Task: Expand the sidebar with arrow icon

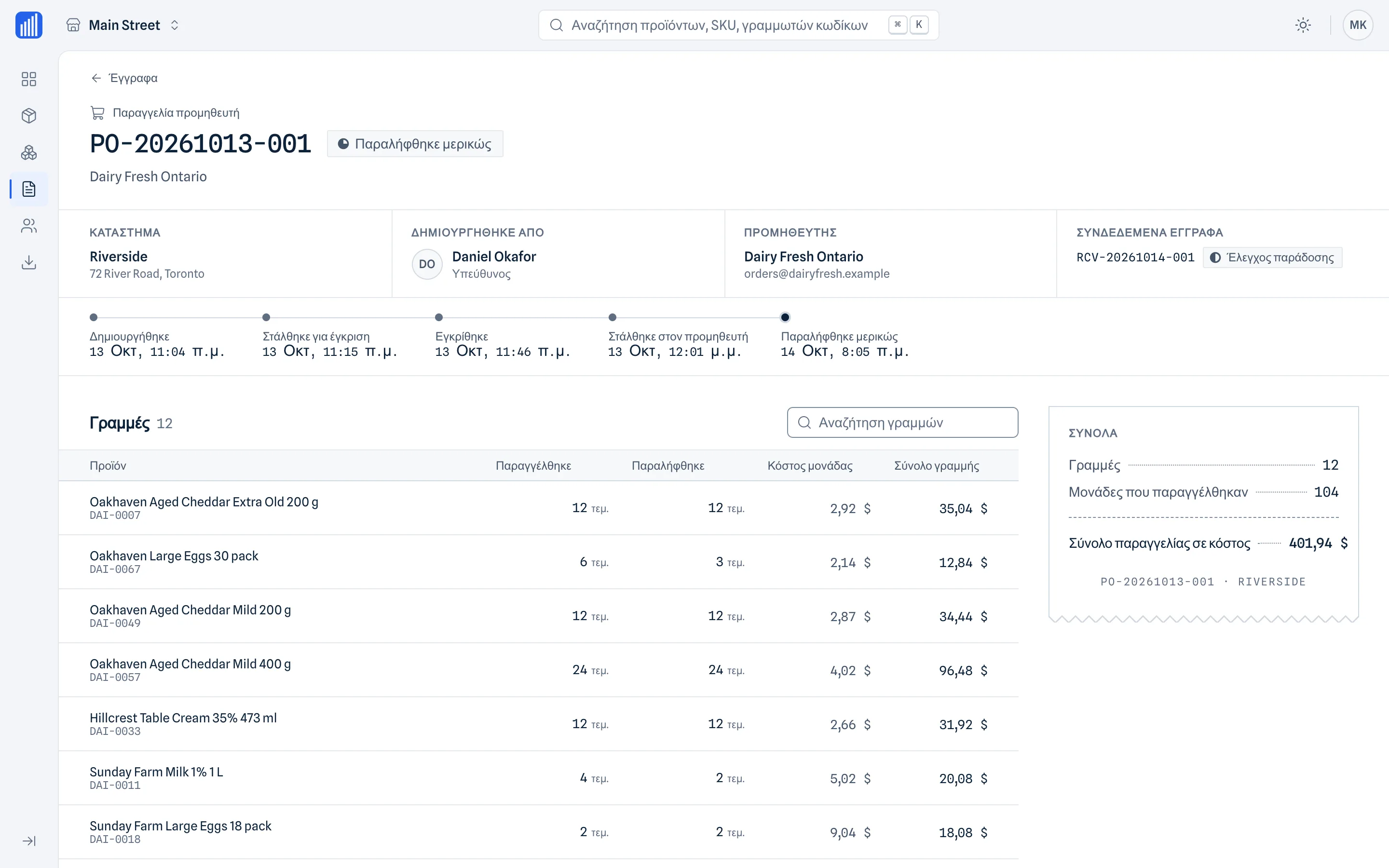Action: tap(29, 841)
